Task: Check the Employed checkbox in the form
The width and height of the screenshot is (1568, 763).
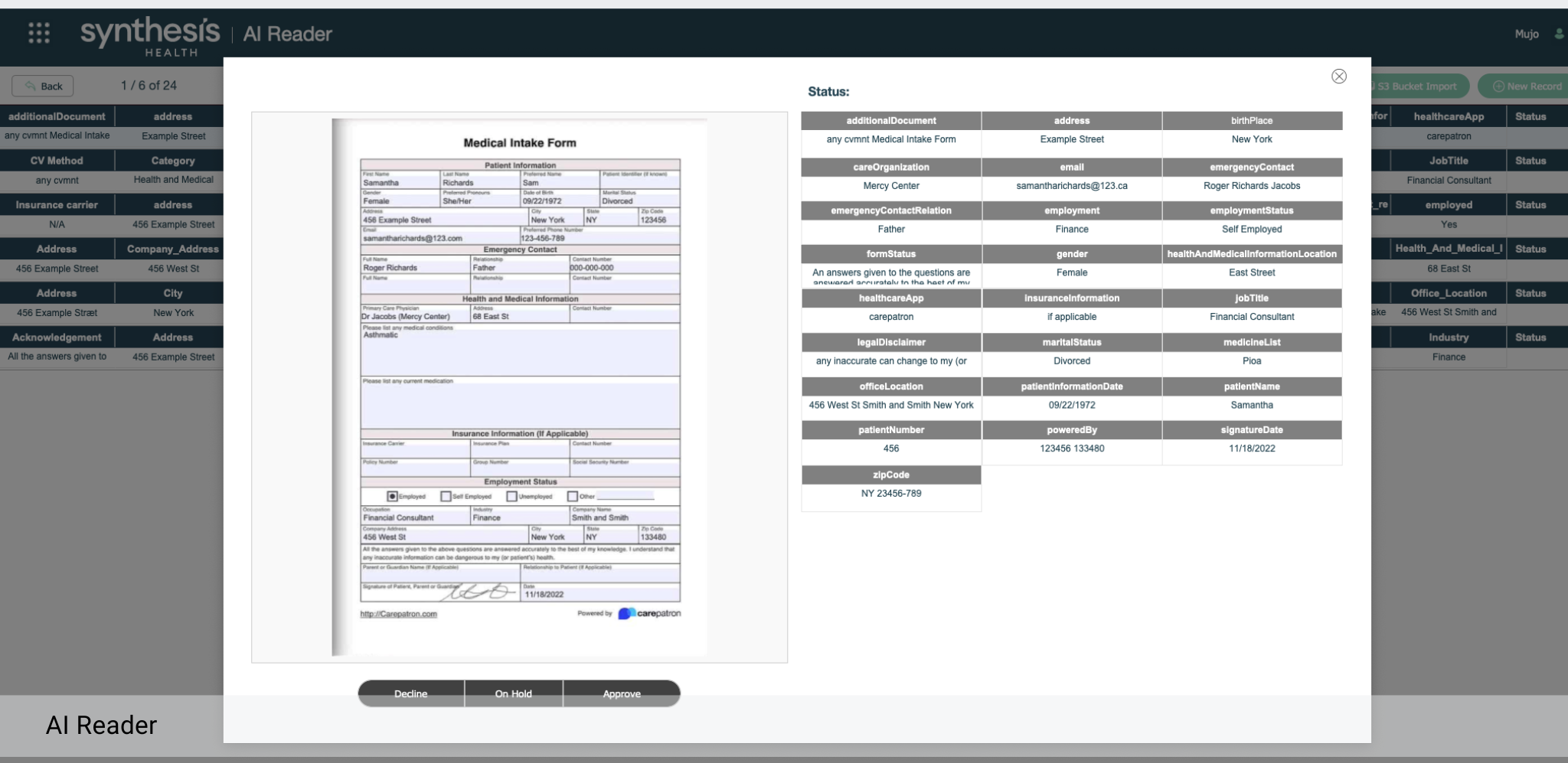Action: (392, 496)
